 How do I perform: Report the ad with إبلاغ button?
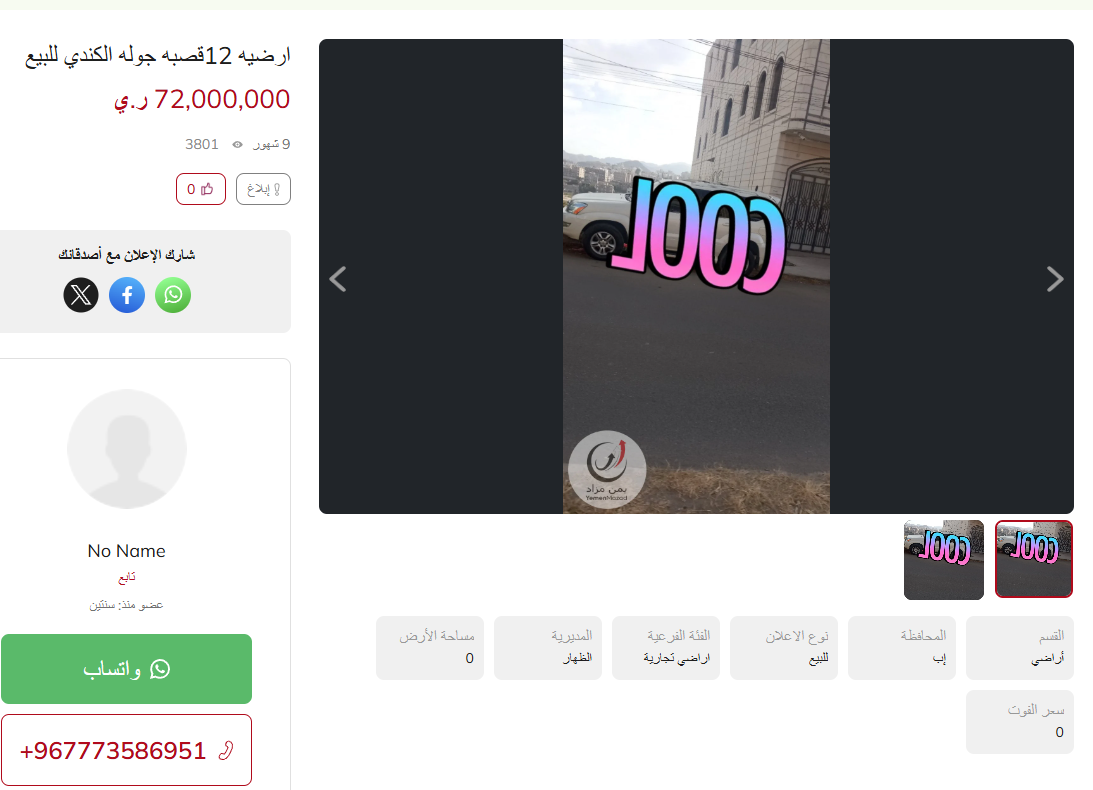263,189
